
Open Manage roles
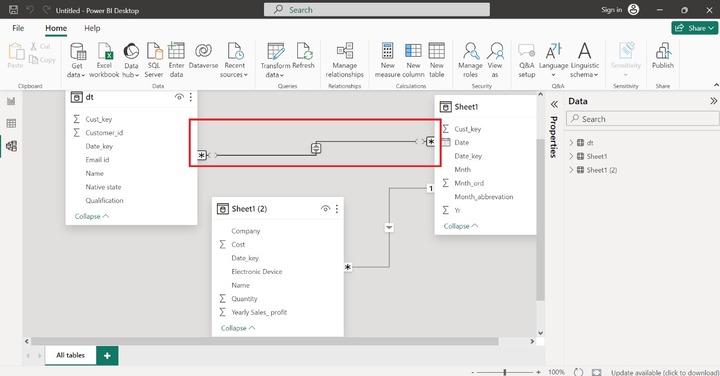tap(470, 60)
